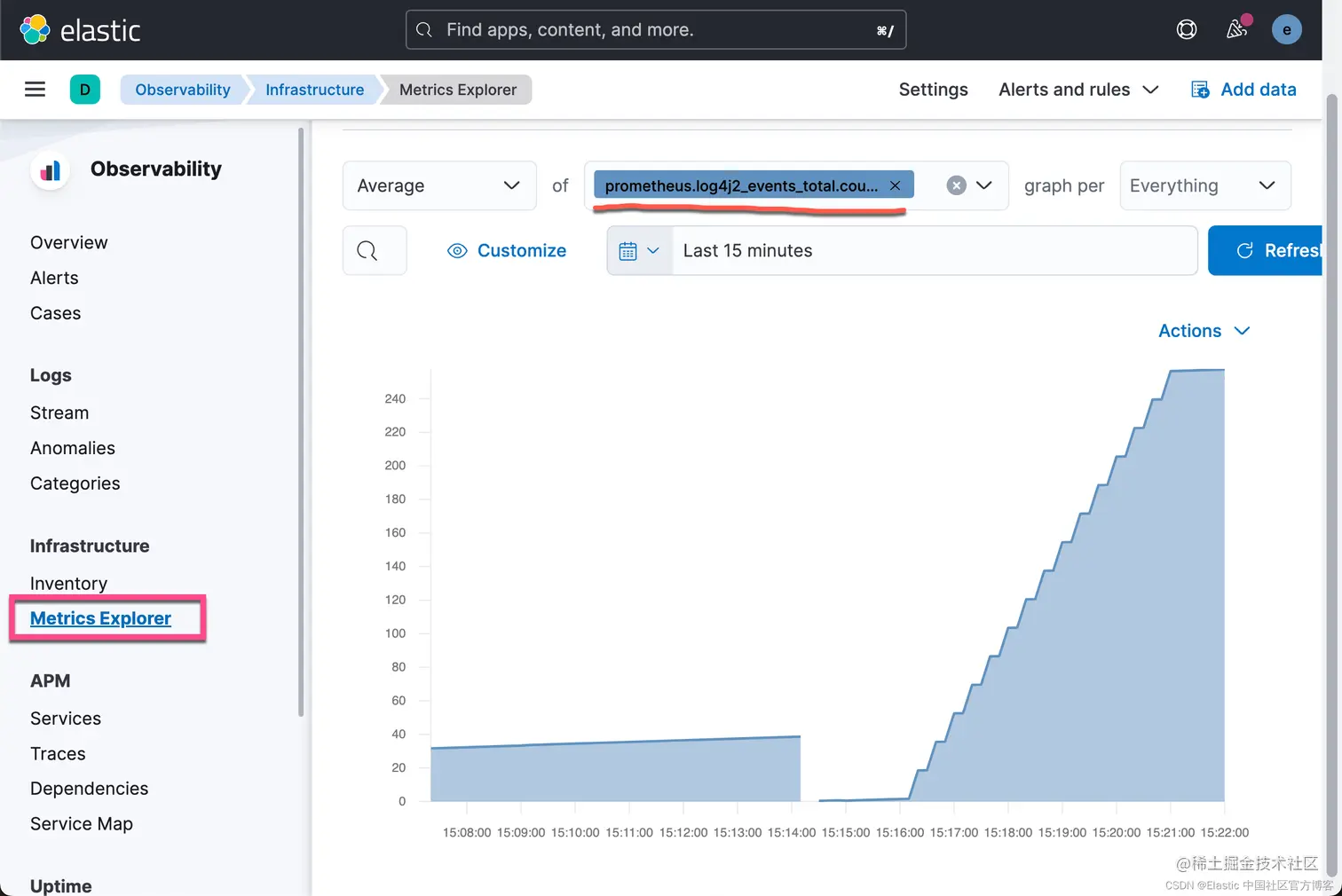Image resolution: width=1342 pixels, height=896 pixels.
Task: Click the 15:14:00 axis label
Action: click(x=791, y=833)
